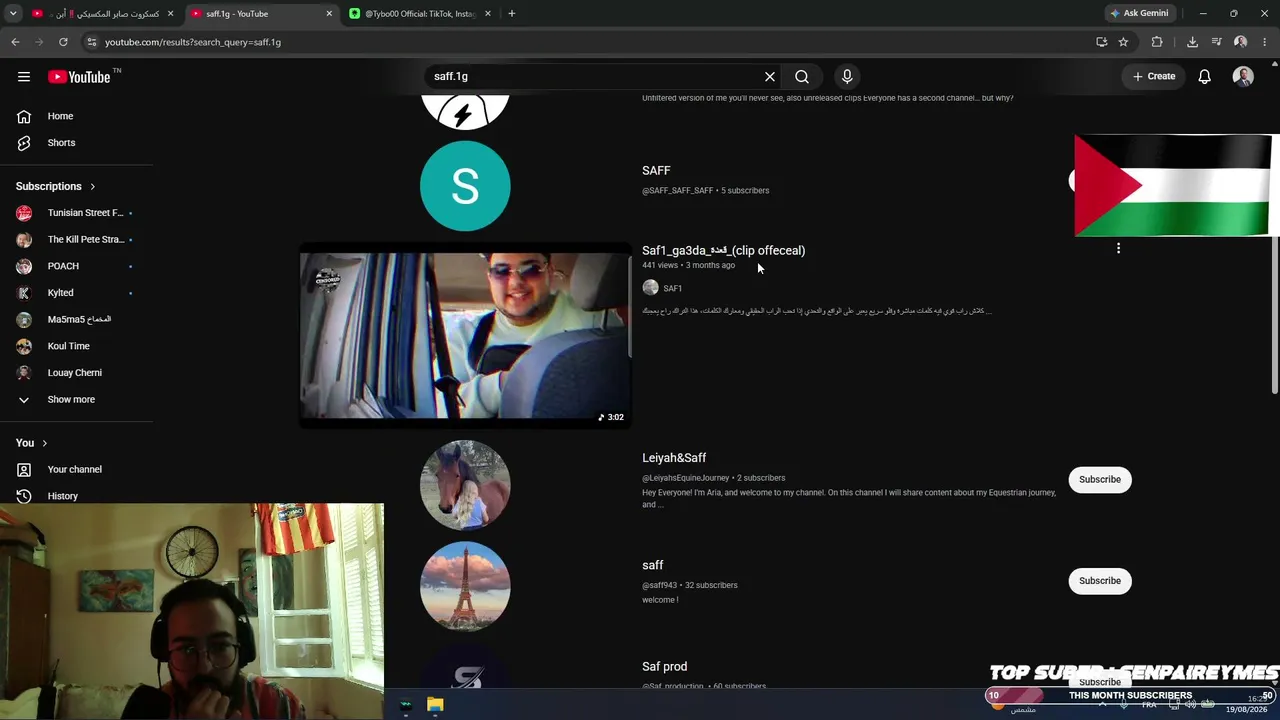Open Your channel icon in sidebar
The image size is (1280, 720).
tap(24, 469)
